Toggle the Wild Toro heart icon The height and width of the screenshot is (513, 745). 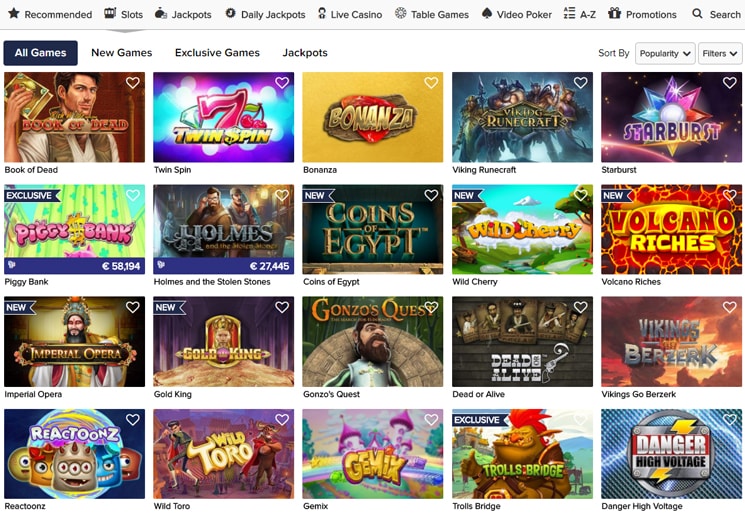pos(282,419)
